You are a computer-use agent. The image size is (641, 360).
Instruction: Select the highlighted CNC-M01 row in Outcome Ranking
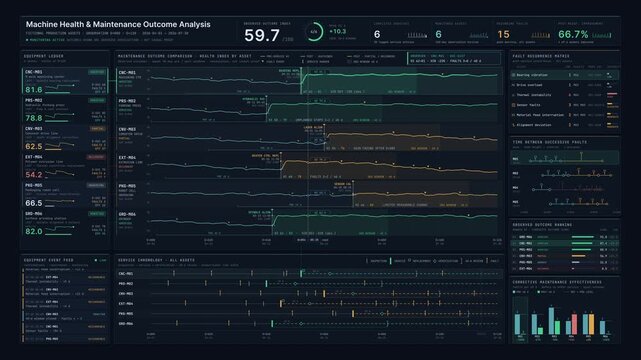point(565,243)
